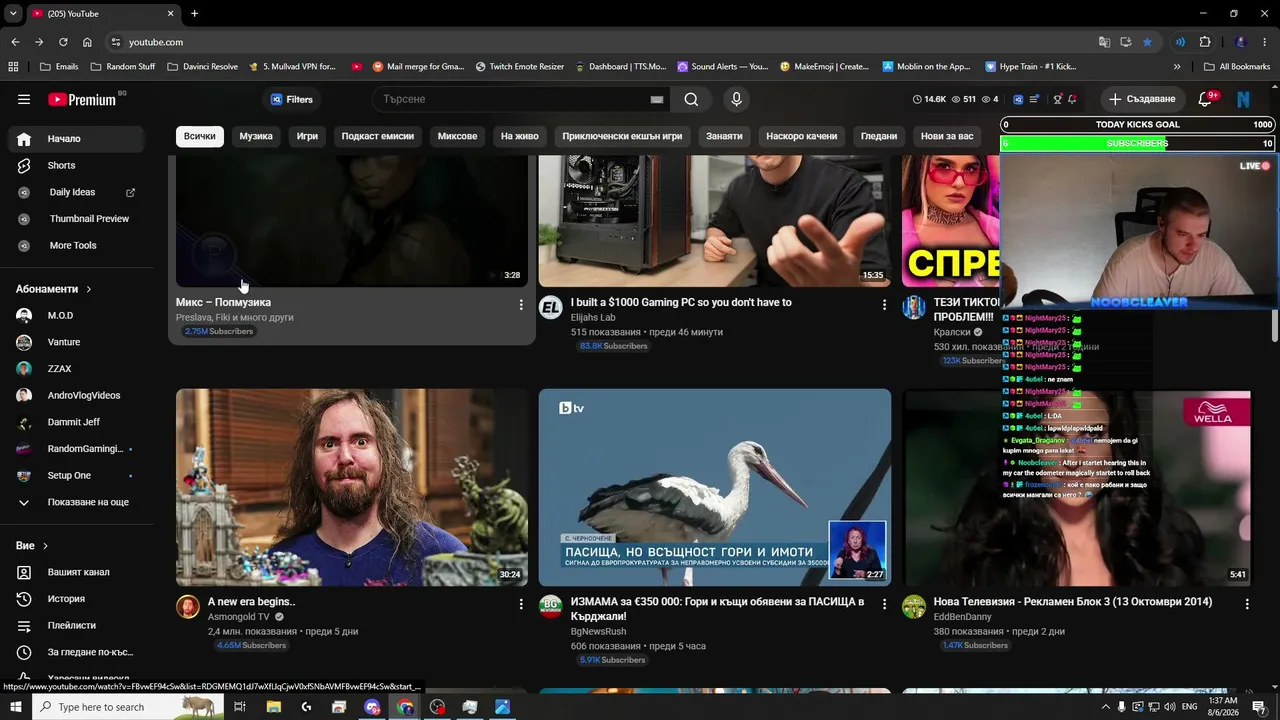Click the 'Микс – Попмузика' title
Image resolution: width=1280 pixels, height=720 pixels.
(223, 302)
